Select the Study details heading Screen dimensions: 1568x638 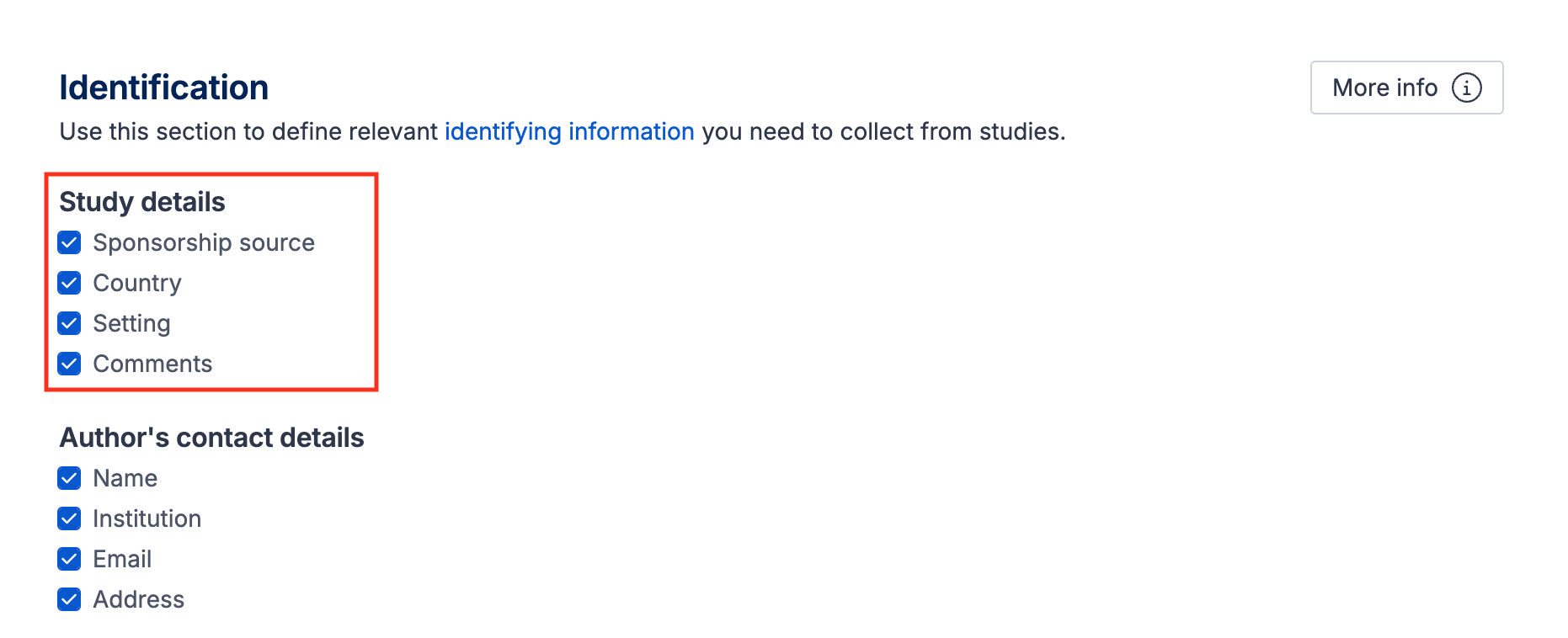pos(142,203)
